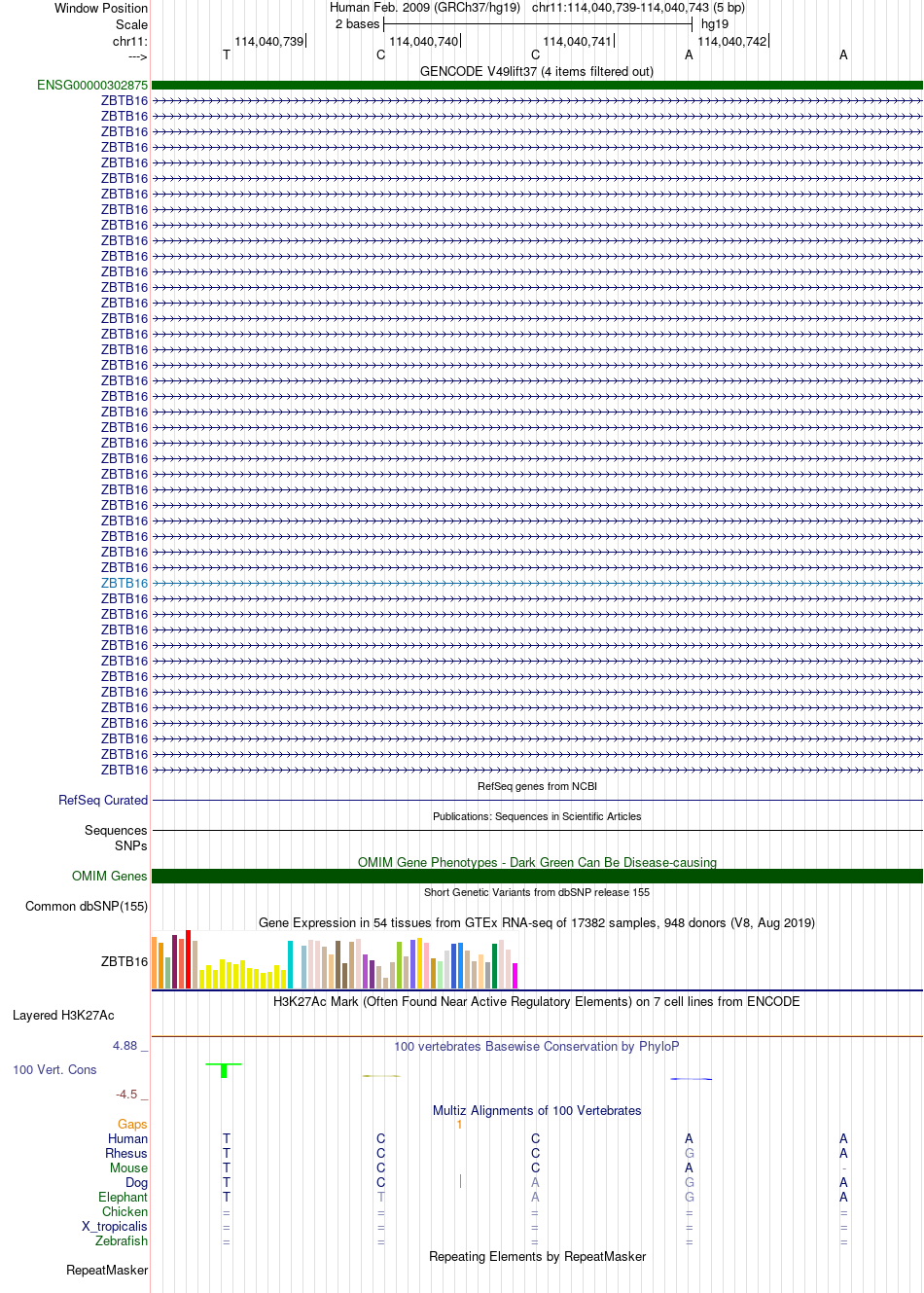The height and width of the screenshot is (1293, 924).
Task: Click the T base in the reference ruler row
Action: click(x=227, y=55)
